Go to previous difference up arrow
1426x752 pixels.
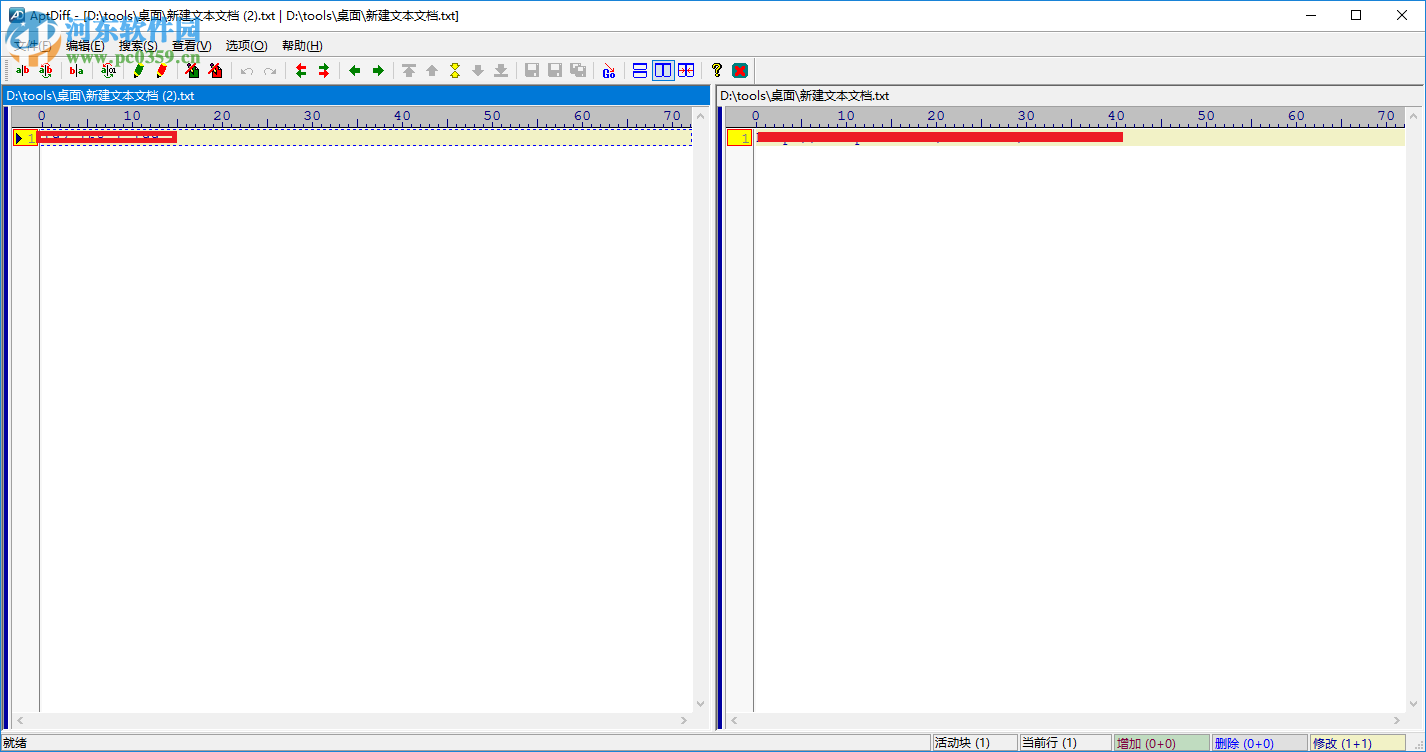[x=432, y=70]
